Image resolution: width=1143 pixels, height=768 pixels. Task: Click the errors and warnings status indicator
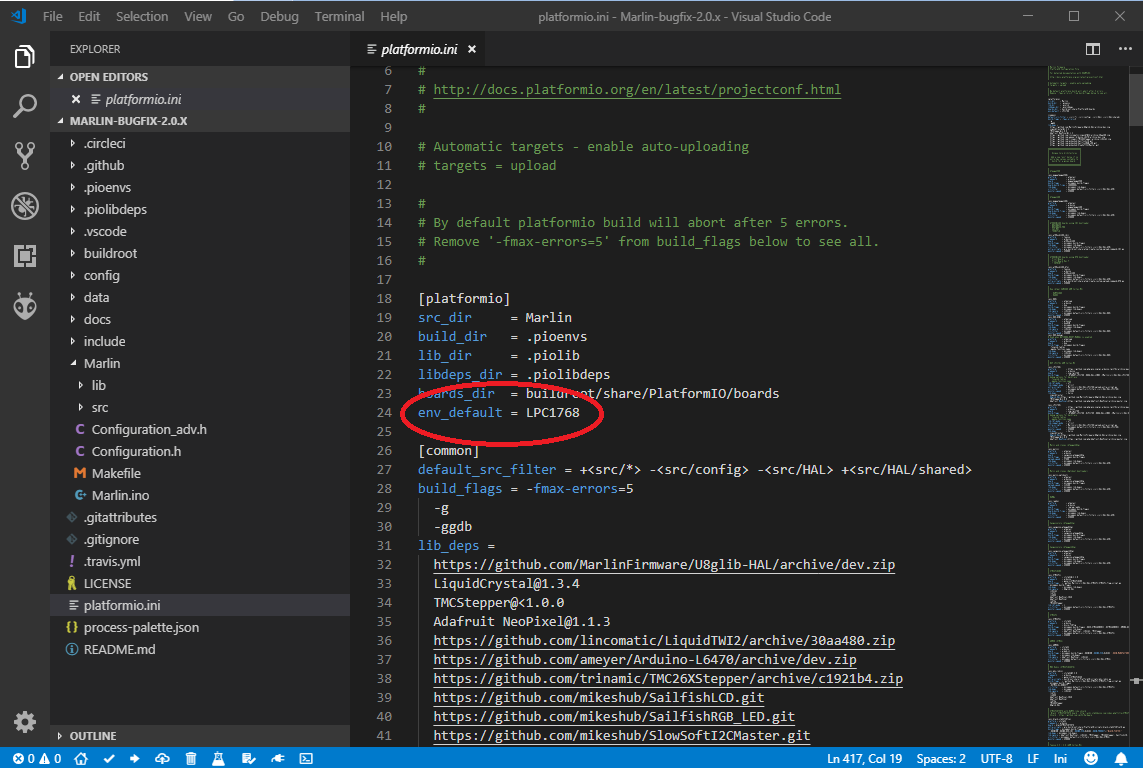(36, 759)
